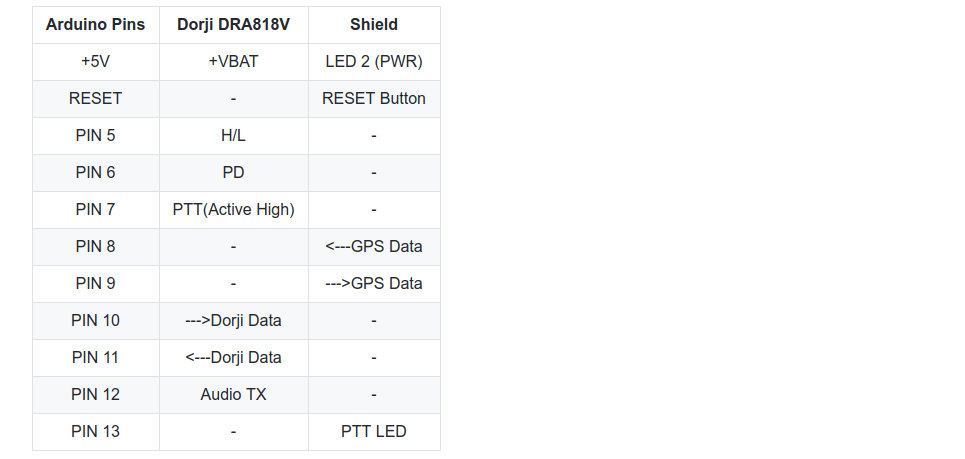Select the +VBAT cell

233,62
